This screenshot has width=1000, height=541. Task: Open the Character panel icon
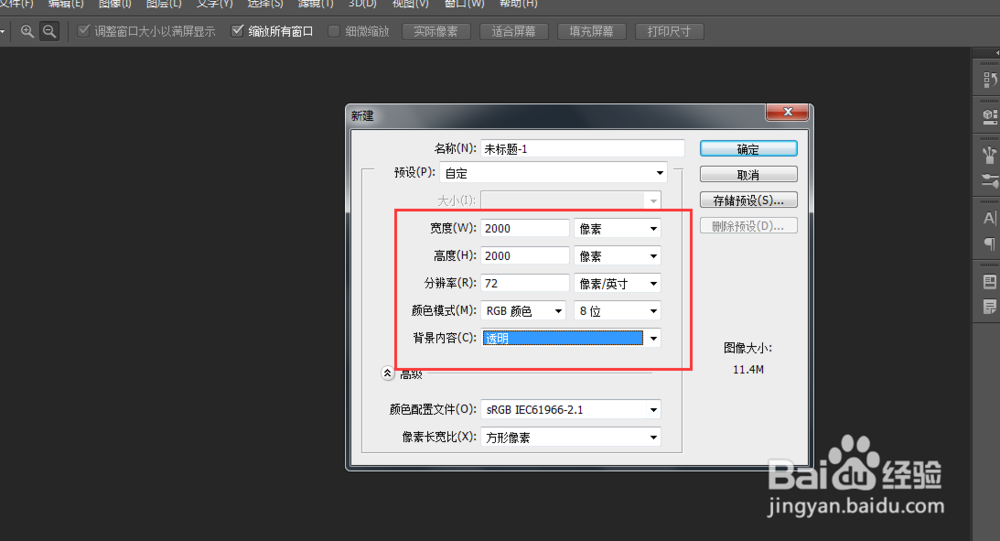(989, 218)
